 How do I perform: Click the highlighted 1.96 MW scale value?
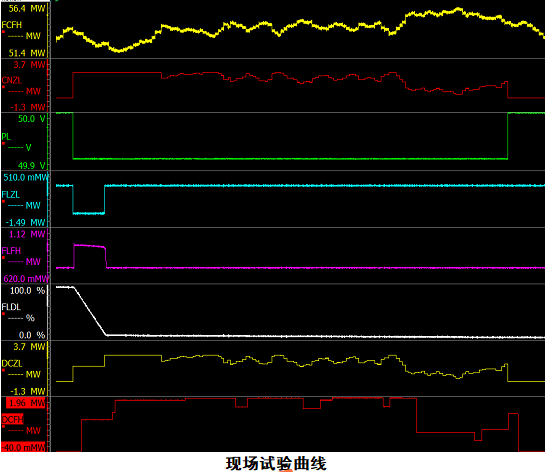point(27,403)
